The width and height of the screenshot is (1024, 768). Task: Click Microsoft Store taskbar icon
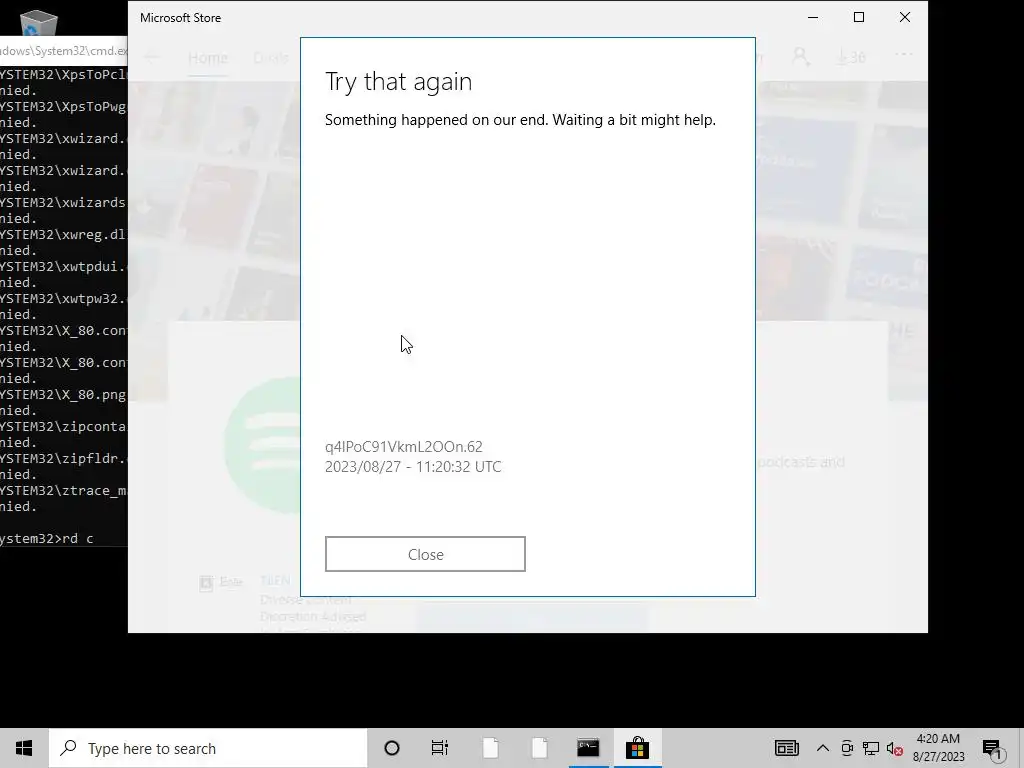coord(637,748)
